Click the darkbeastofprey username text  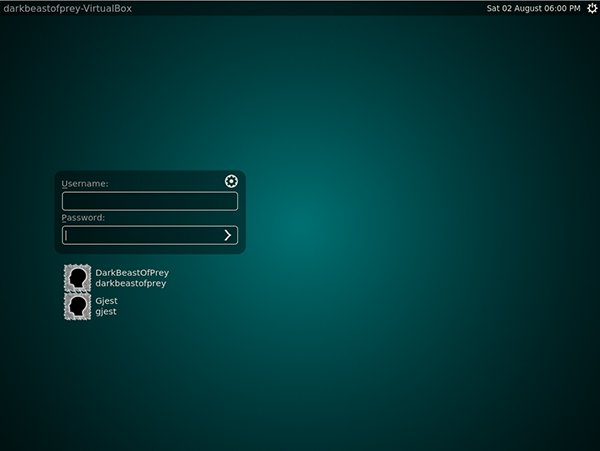[131, 283]
